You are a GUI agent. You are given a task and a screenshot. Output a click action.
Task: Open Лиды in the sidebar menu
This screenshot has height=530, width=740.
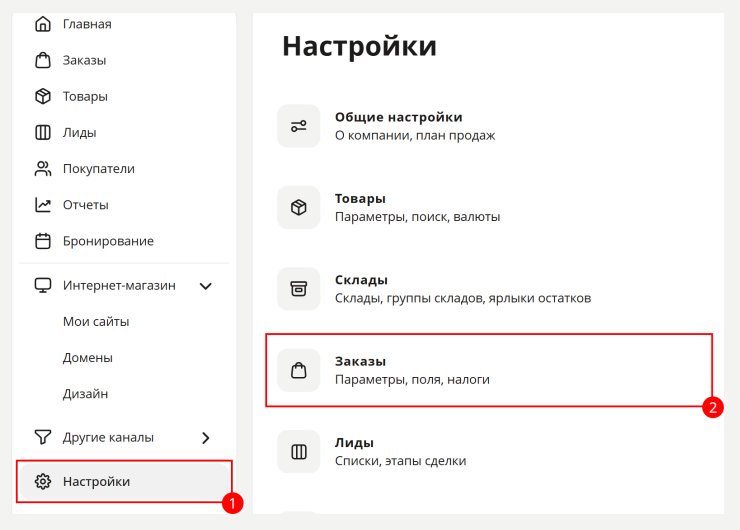80,133
